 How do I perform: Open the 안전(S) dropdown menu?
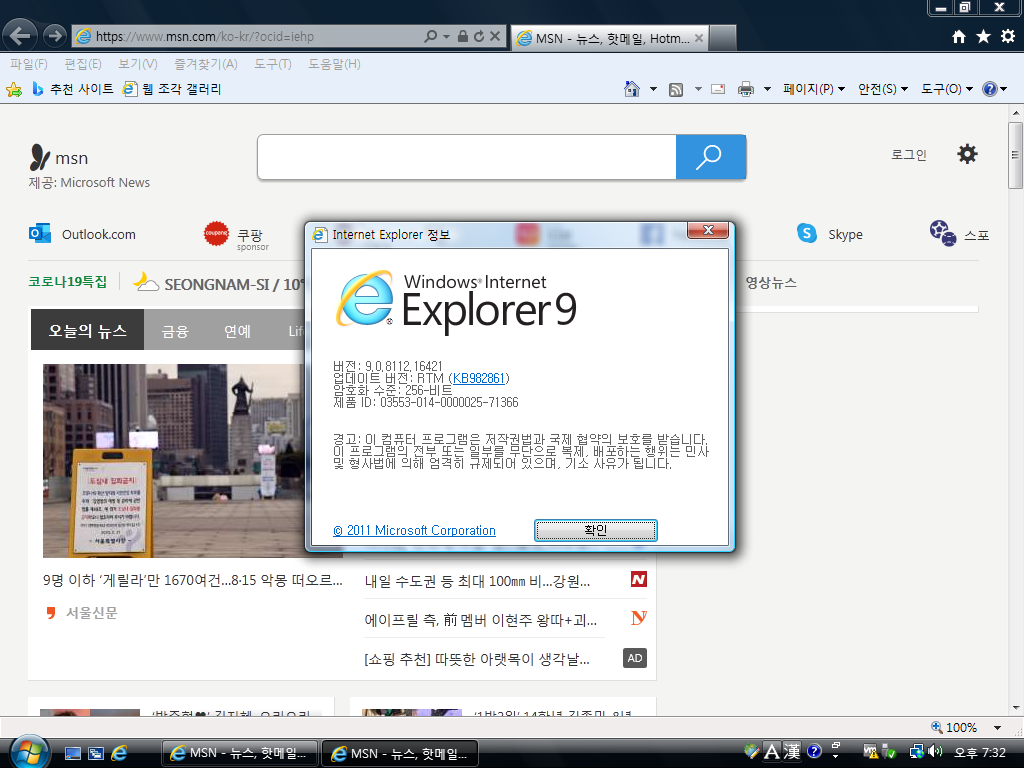[x=882, y=89]
